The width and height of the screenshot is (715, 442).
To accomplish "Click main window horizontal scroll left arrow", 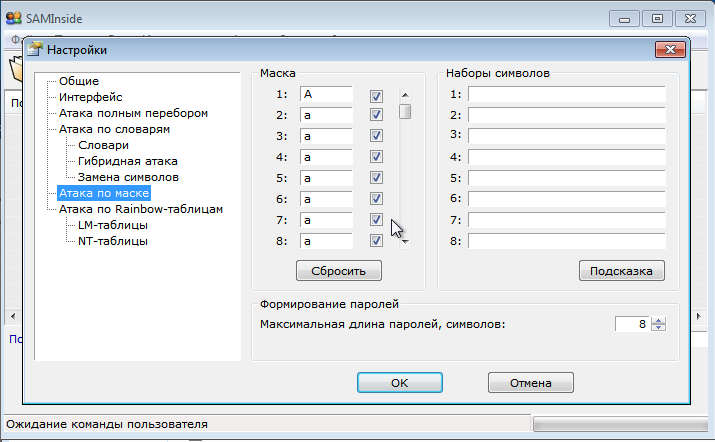I will [x=13, y=316].
